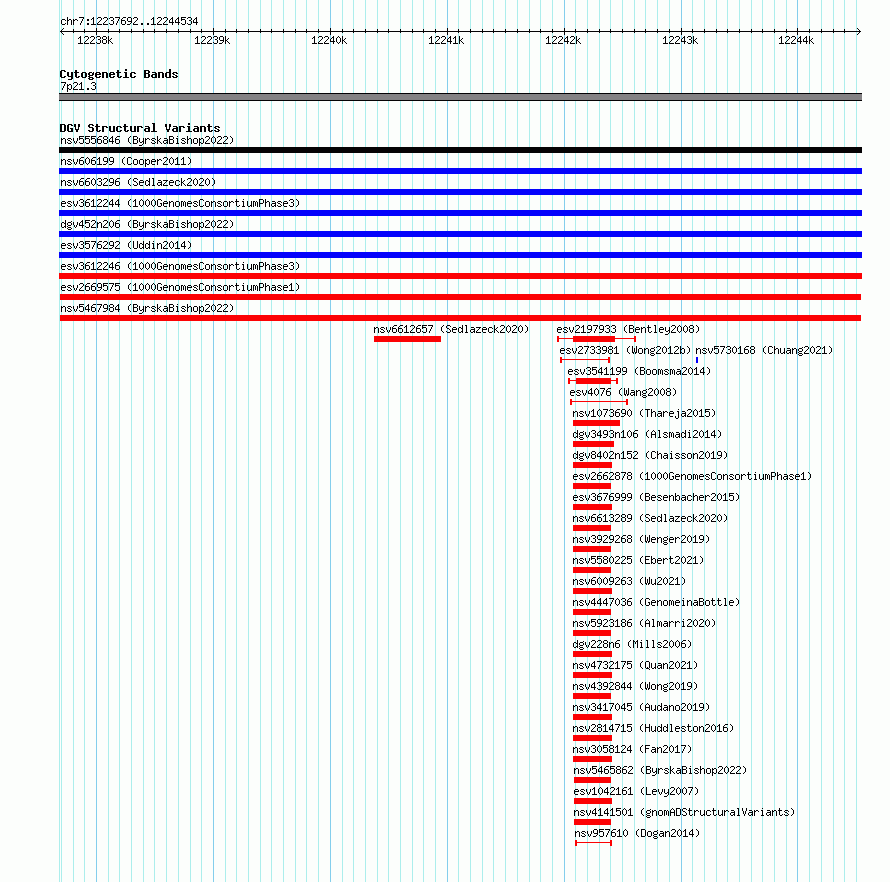This screenshot has height=882, width=890.
Task: Click the blue bar under nsv606199
Action: 460,171
